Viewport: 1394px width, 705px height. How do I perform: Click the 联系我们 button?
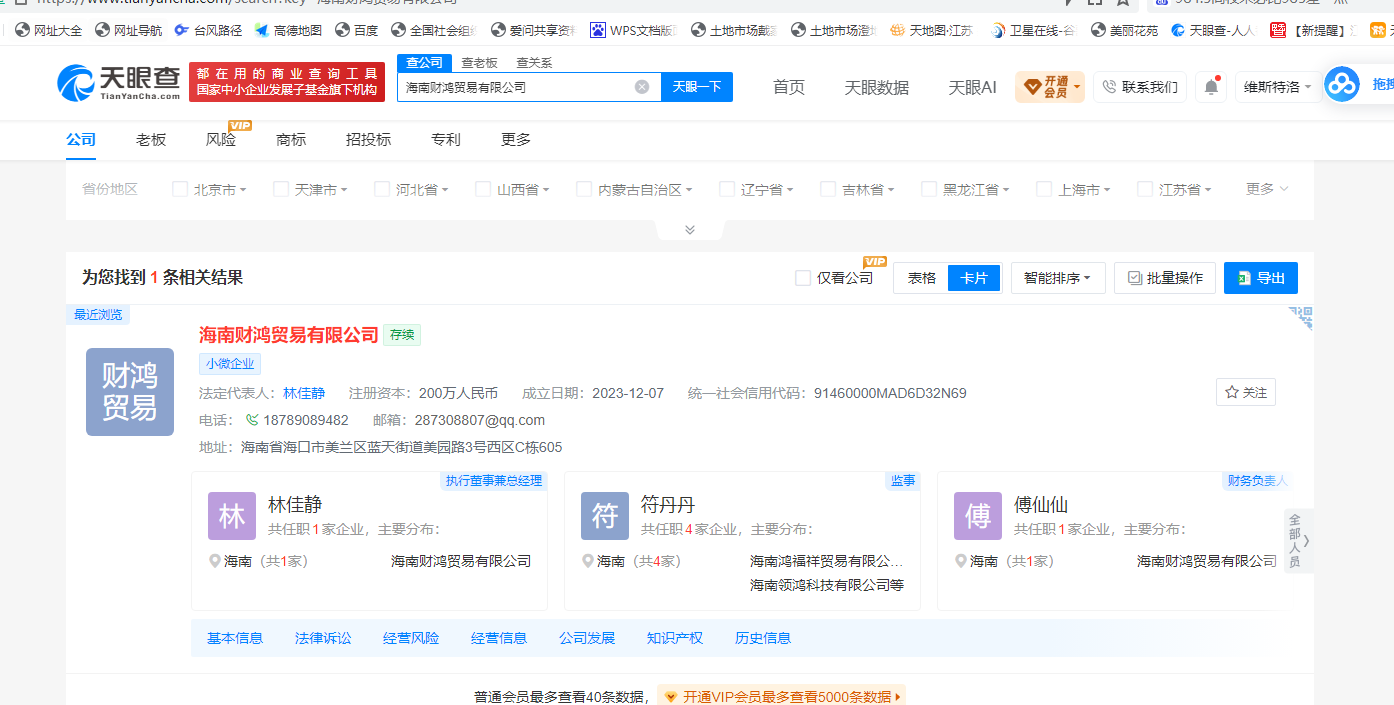tap(1140, 87)
